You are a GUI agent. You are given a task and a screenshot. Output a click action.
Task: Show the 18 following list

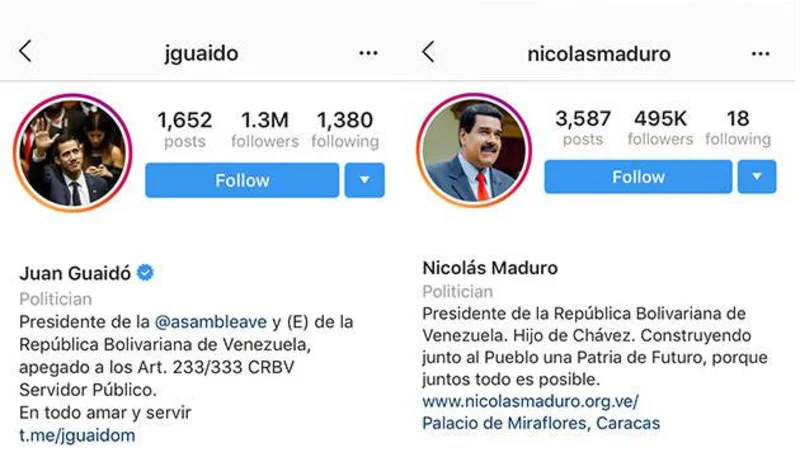coord(738,128)
